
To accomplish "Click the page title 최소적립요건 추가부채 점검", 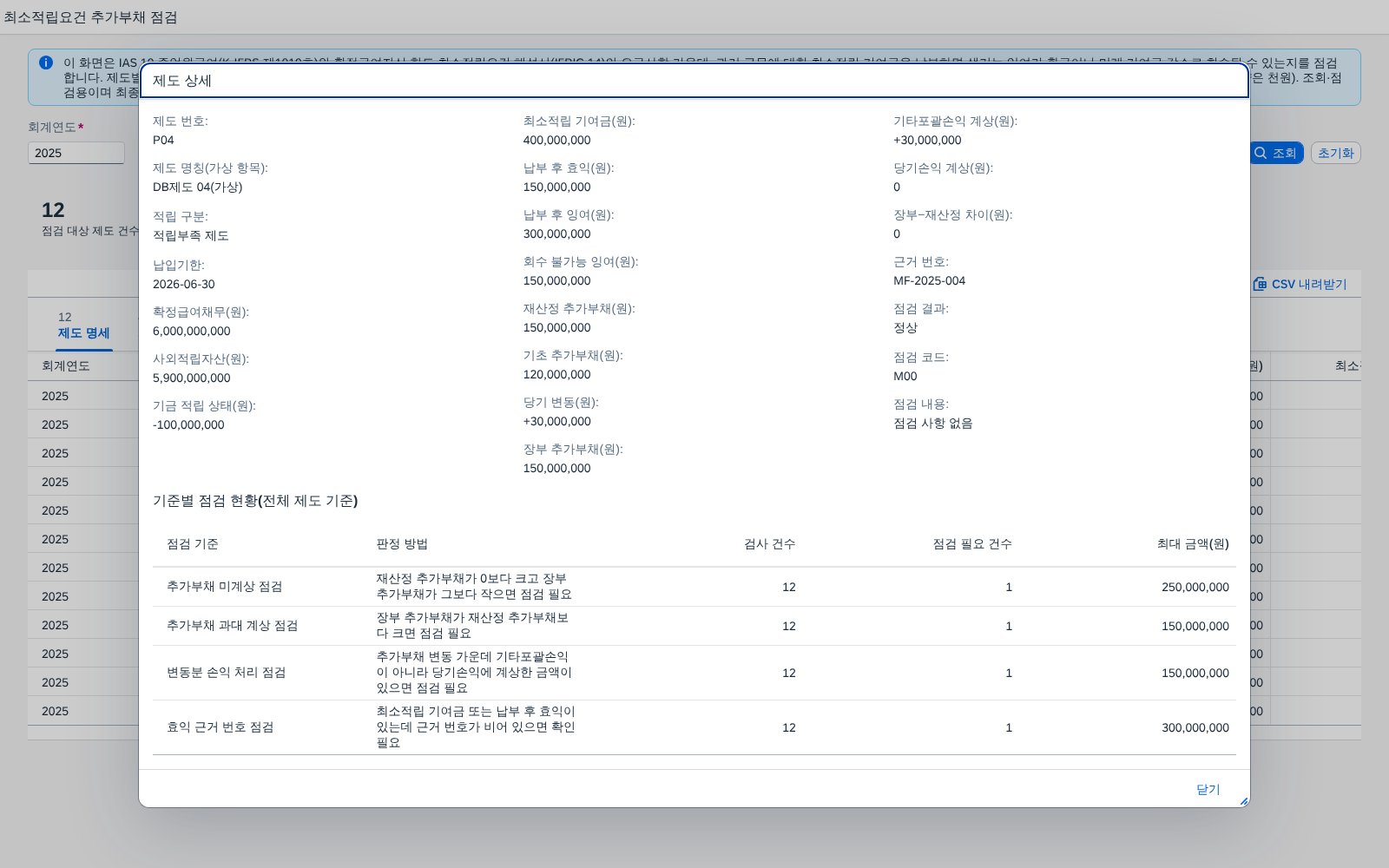I will (x=90, y=17).
